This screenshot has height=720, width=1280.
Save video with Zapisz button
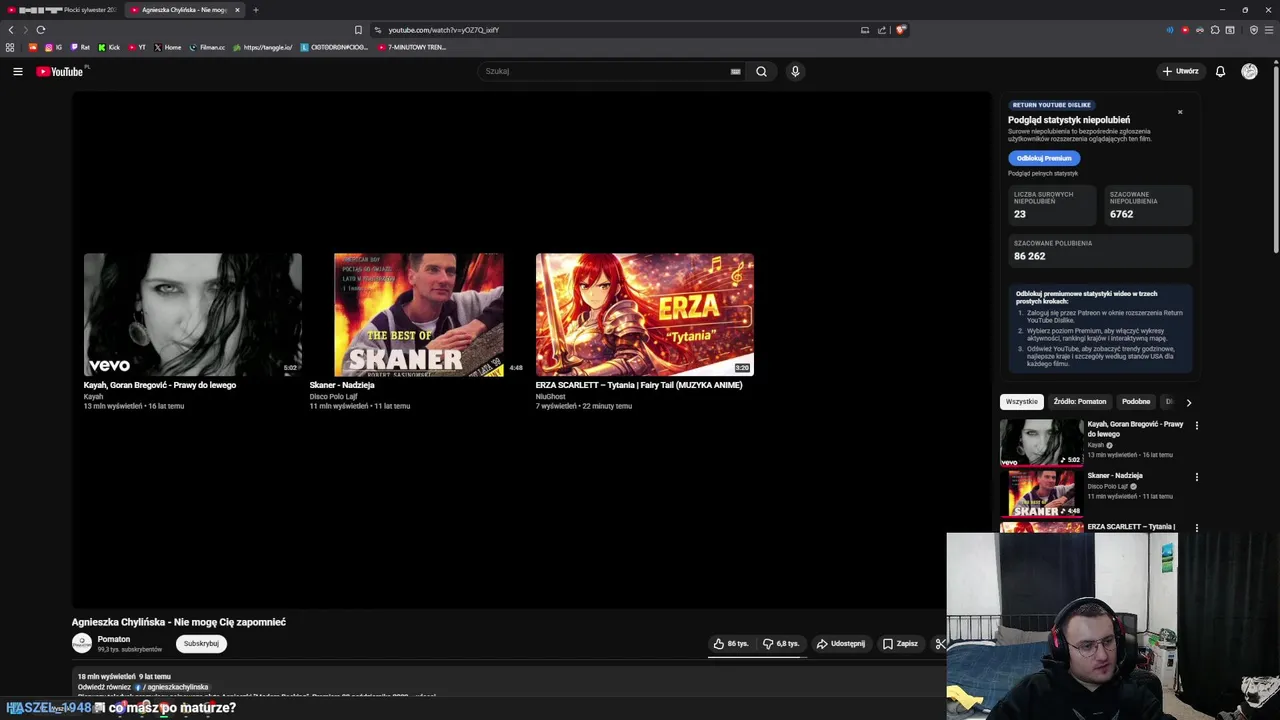(900, 644)
